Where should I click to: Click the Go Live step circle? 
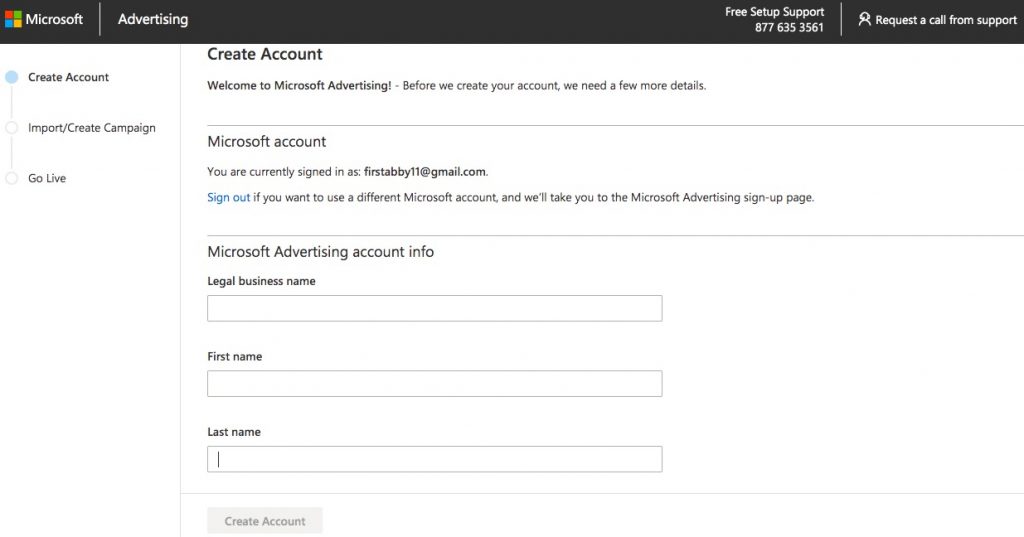tap(12, 178)
